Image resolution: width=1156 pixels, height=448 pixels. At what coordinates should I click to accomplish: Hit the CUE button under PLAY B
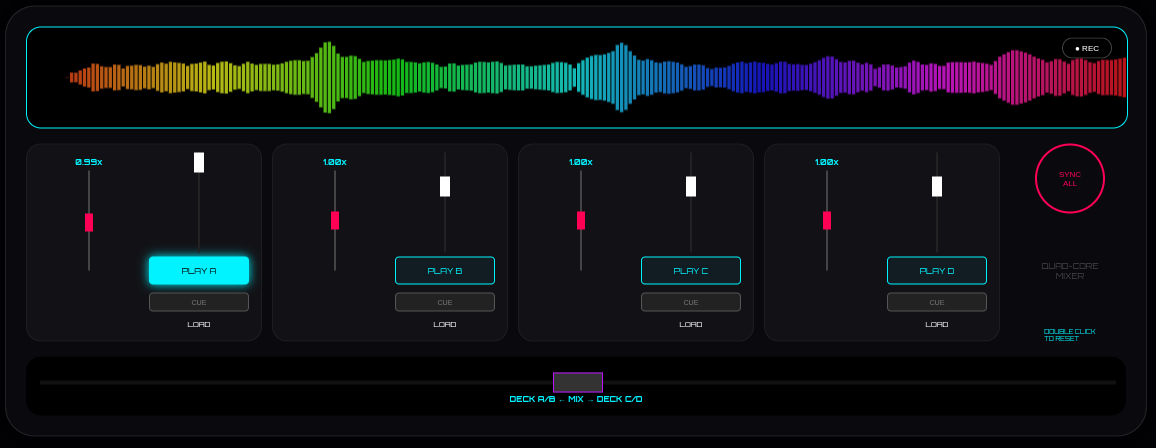445,302
